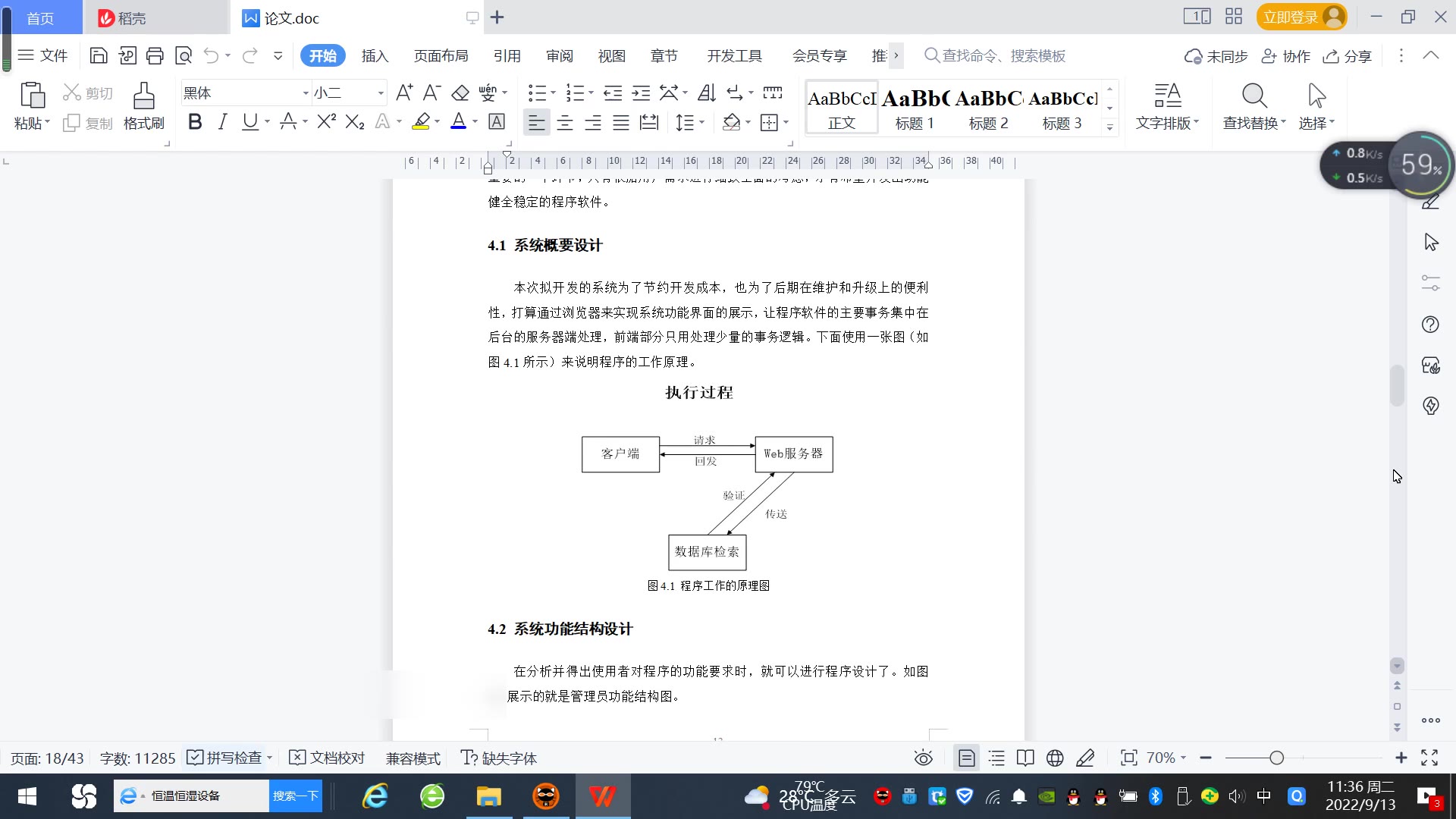Click the eye protection mode icon
Screen dimensions: 1456x819
point(923,758)
